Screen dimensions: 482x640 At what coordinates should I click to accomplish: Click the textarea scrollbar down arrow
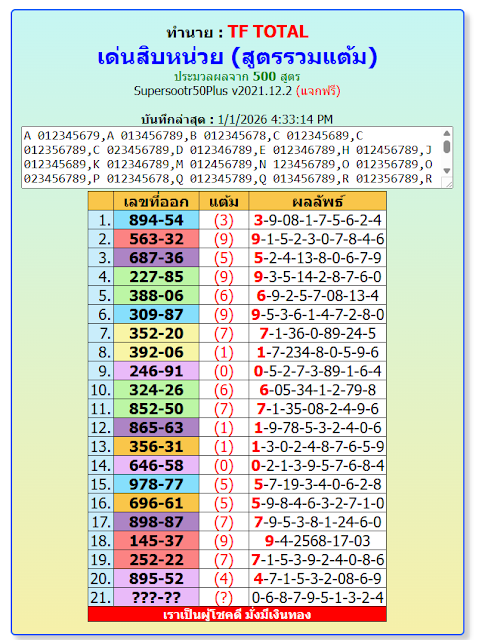[447, 171]
